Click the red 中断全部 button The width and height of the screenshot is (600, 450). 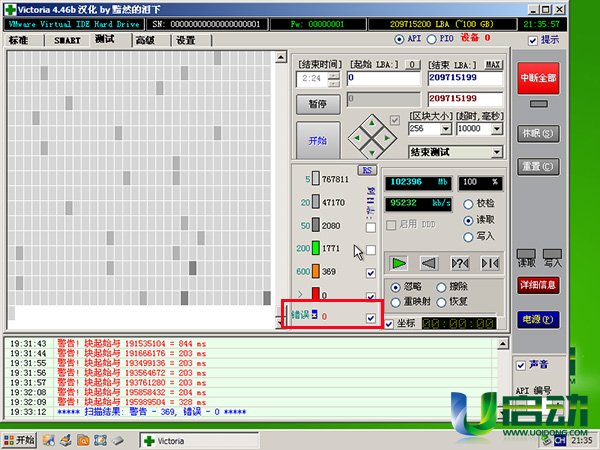tap(538, 78)
